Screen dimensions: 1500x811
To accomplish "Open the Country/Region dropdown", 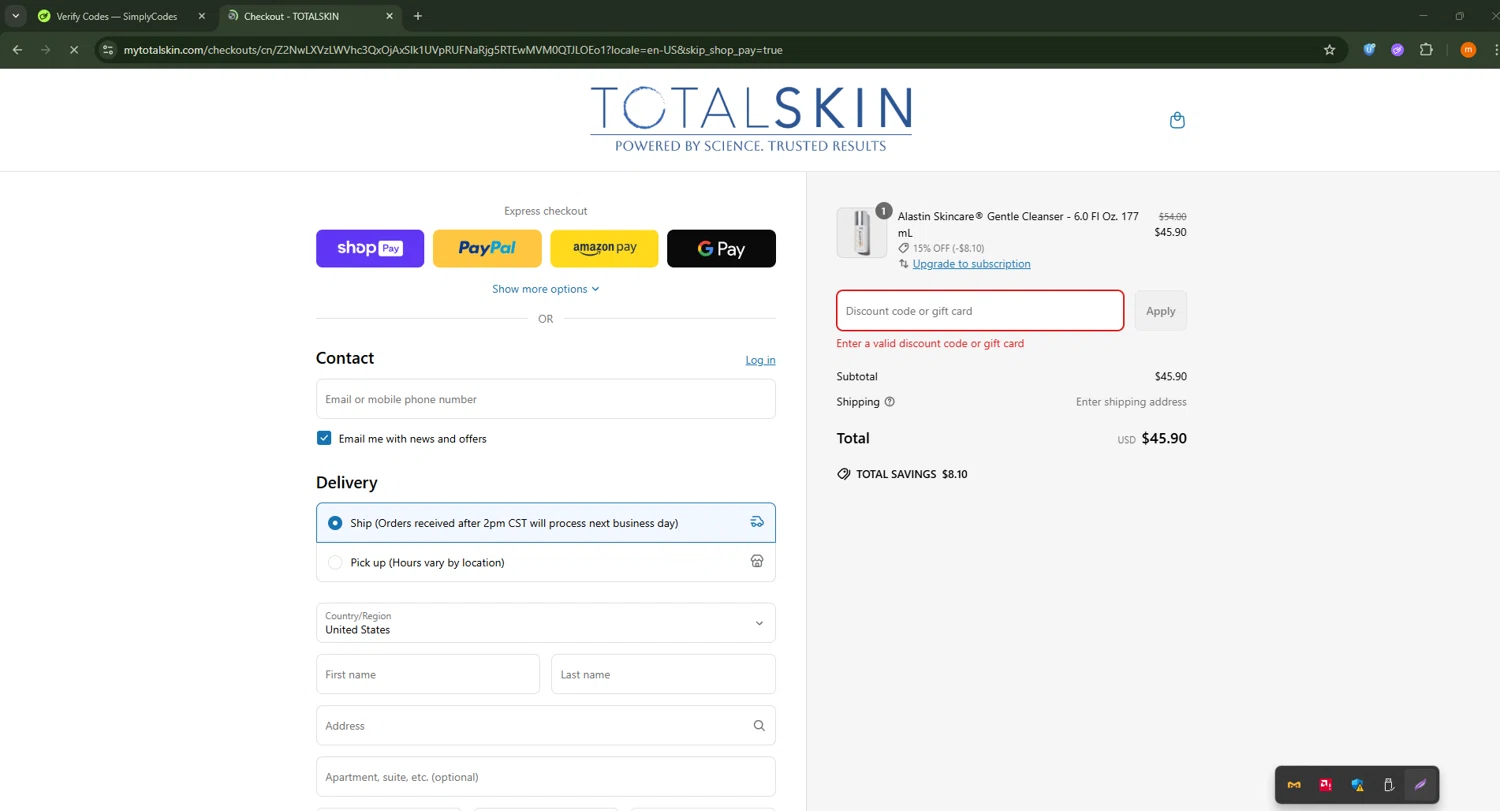I will tap(546, 623).
